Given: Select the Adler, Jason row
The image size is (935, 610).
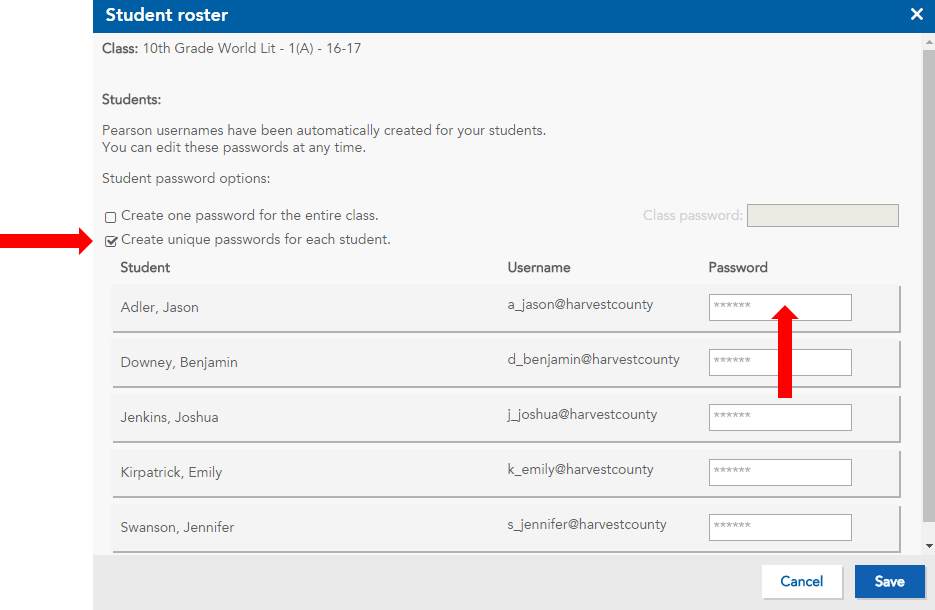Looking at the screenshot, I should (300, 307).
